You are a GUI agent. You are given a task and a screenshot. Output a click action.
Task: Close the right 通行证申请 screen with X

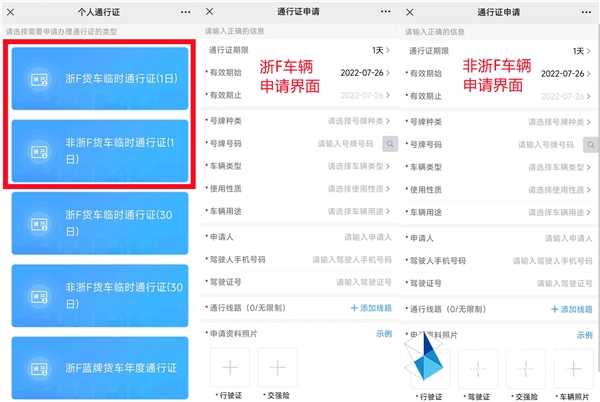(x=409, y=12)
